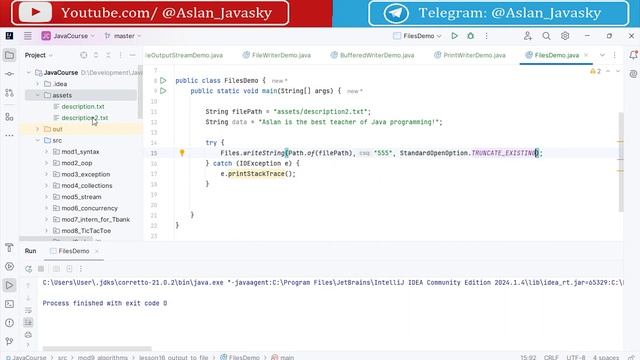Run main method gutter arrow
This screenshot has width=640, height=360.
[163, 91]
